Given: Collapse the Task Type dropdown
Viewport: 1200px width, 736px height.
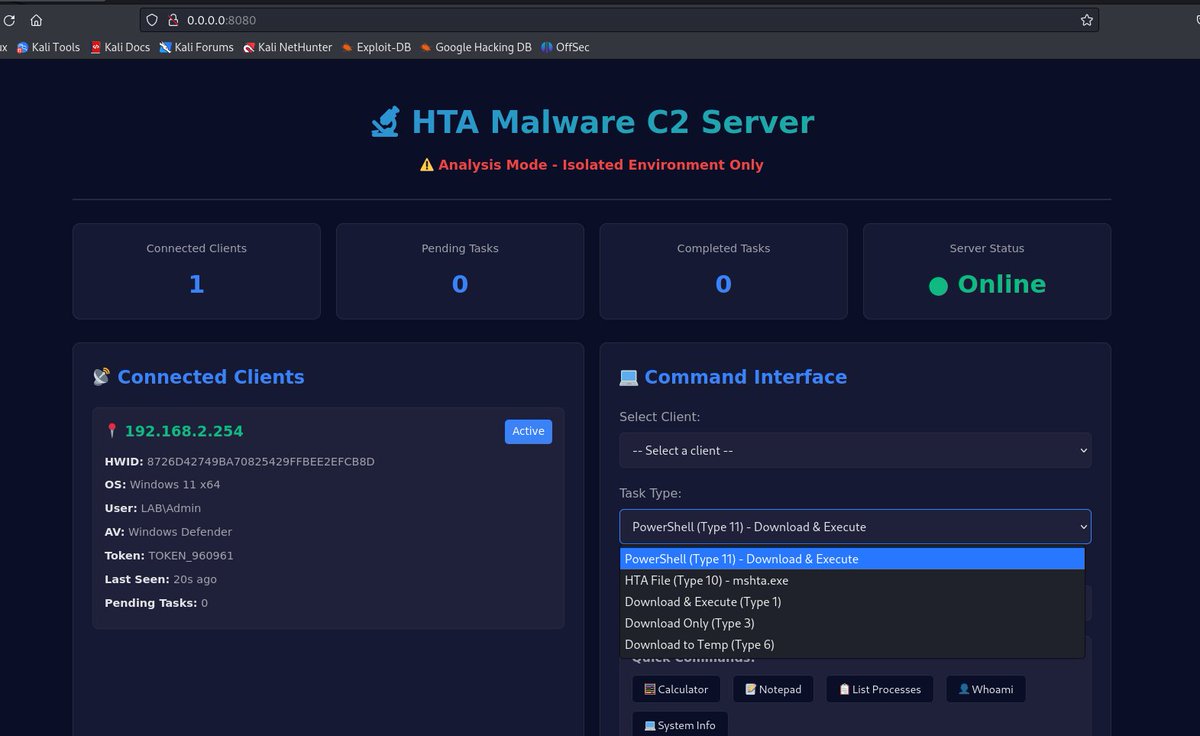Looking at the screenshot, I should (855, 527).
